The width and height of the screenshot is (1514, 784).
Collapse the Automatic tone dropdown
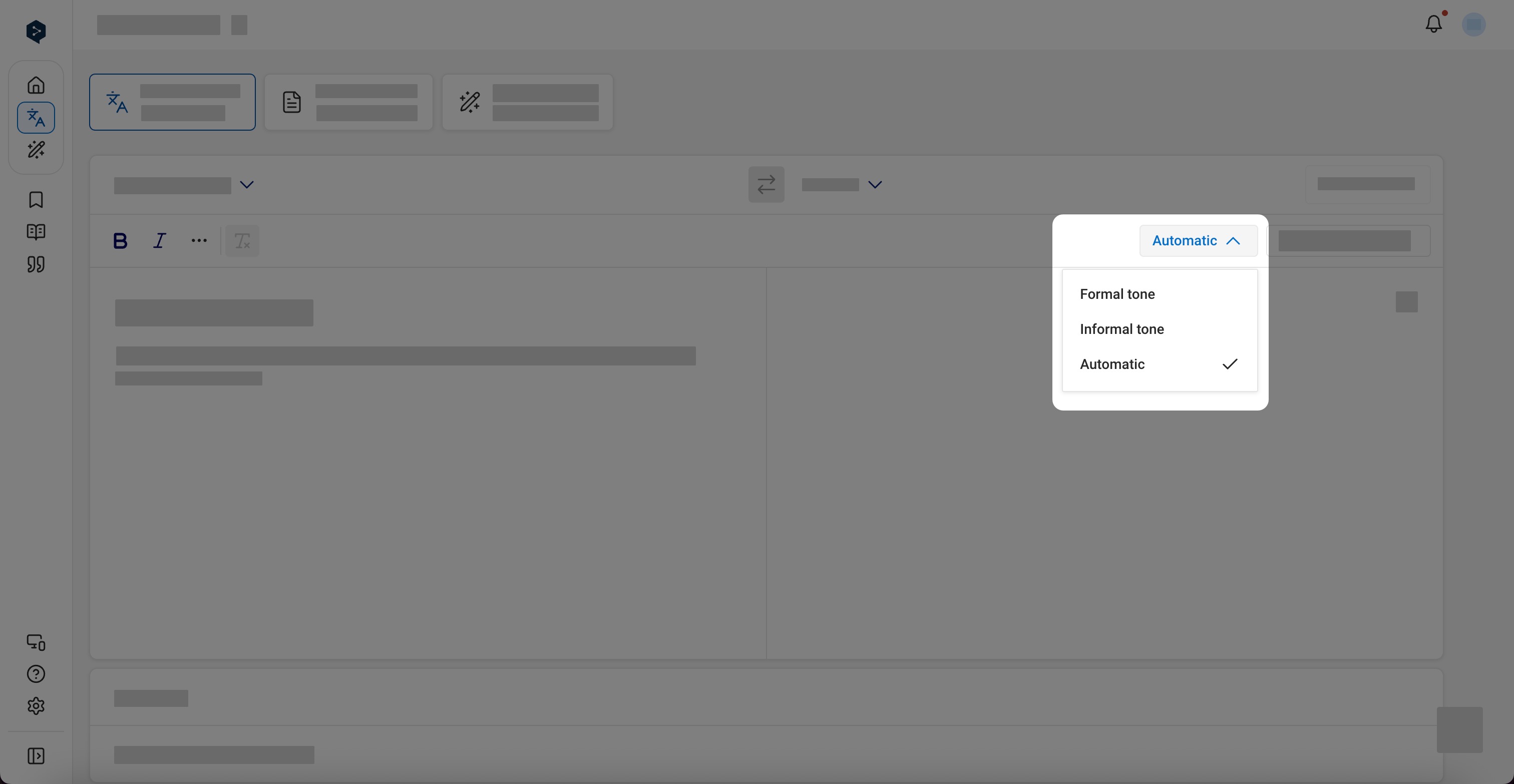1198,240
